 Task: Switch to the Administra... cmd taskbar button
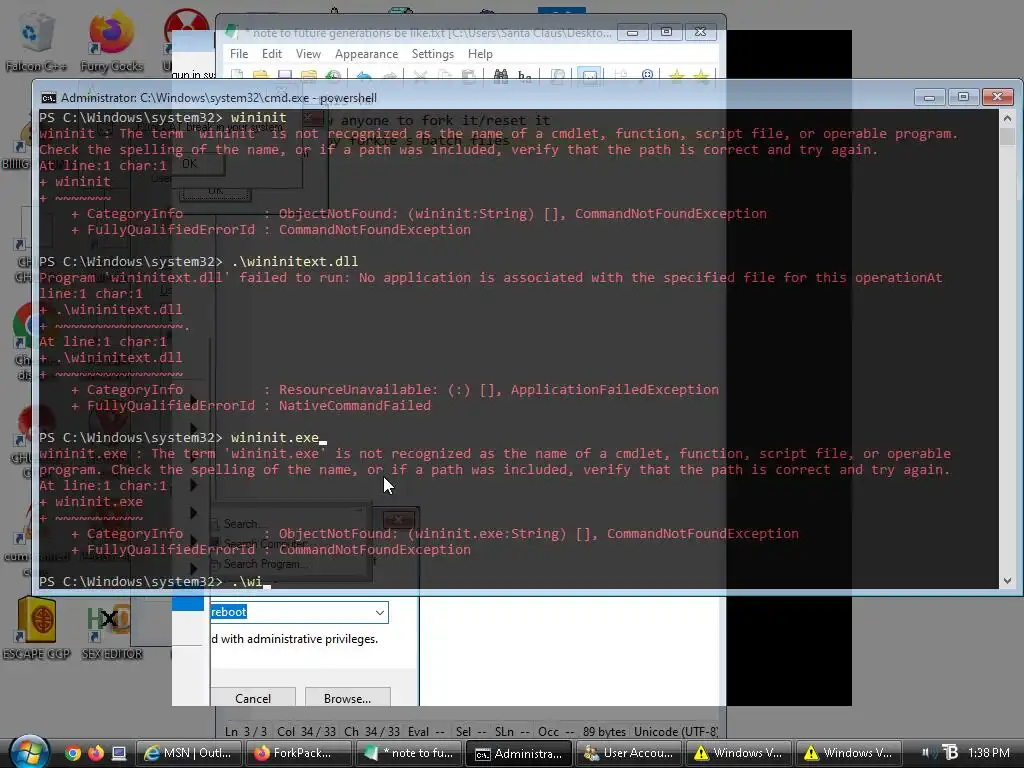click(519, 753)
